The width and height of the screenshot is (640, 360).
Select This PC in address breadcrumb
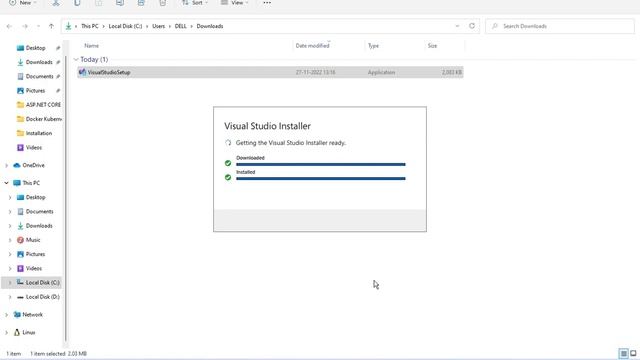point(90,26)
